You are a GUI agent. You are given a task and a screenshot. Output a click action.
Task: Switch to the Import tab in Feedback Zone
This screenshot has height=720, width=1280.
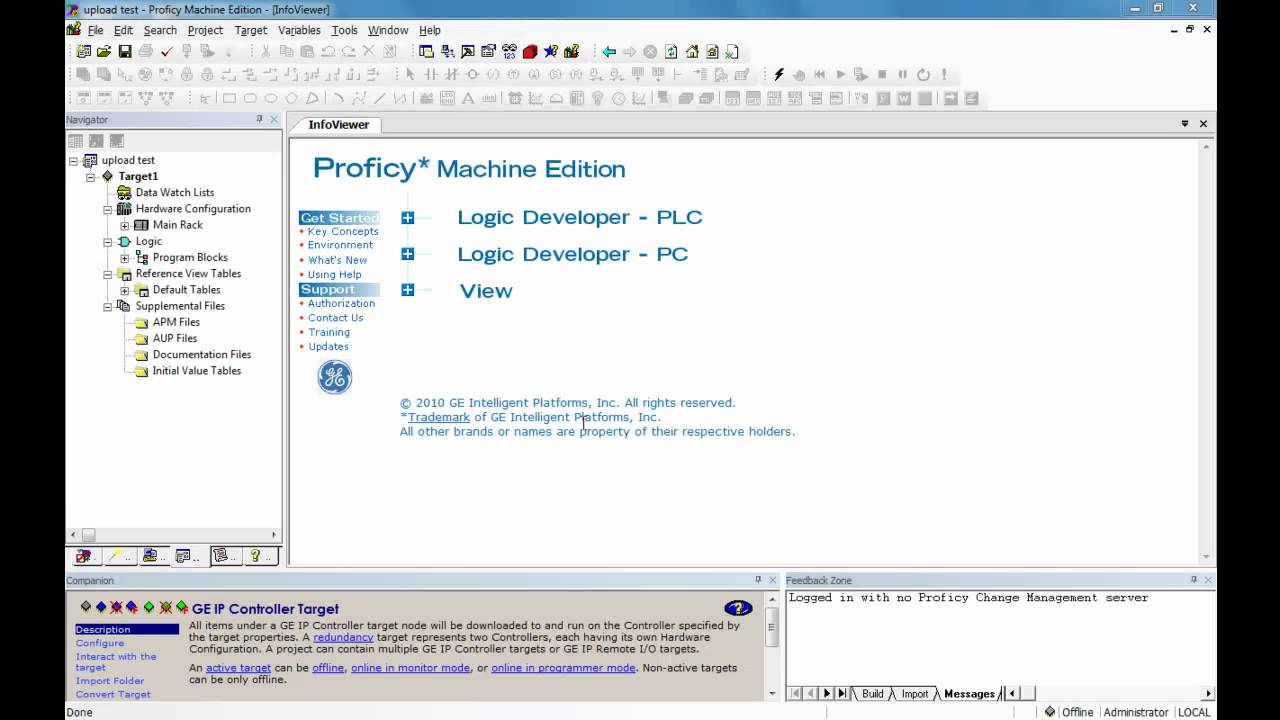click(x=915, y=694)
